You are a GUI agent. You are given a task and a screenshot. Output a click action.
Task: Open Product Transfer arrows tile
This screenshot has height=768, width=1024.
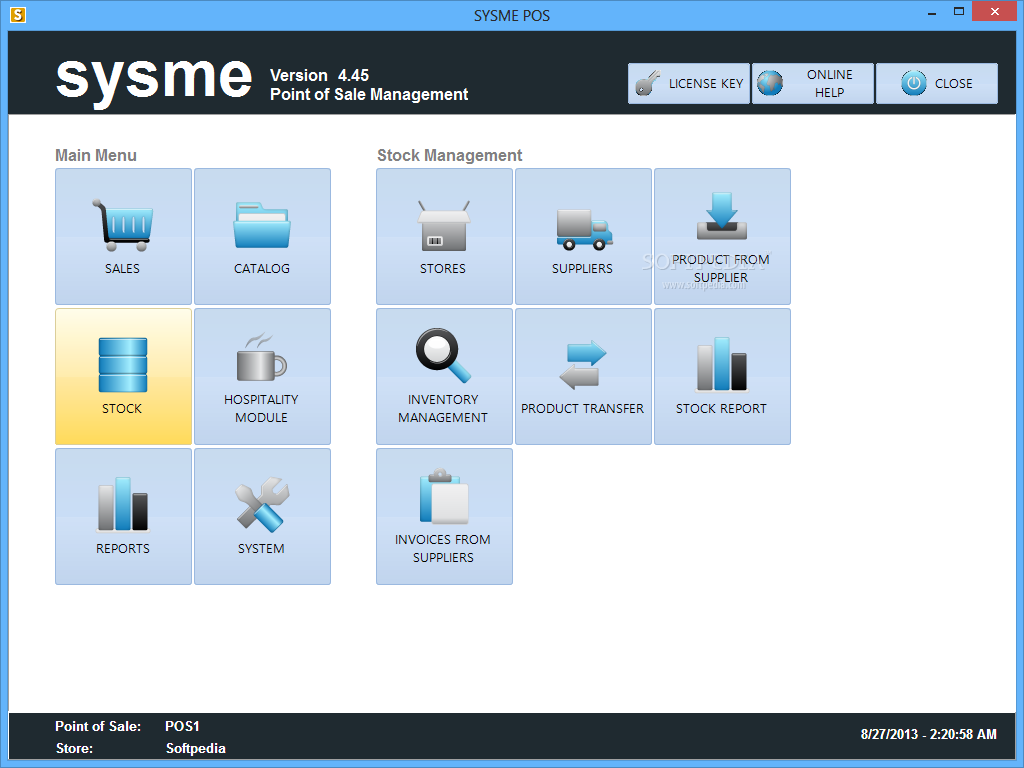(583, 376)
